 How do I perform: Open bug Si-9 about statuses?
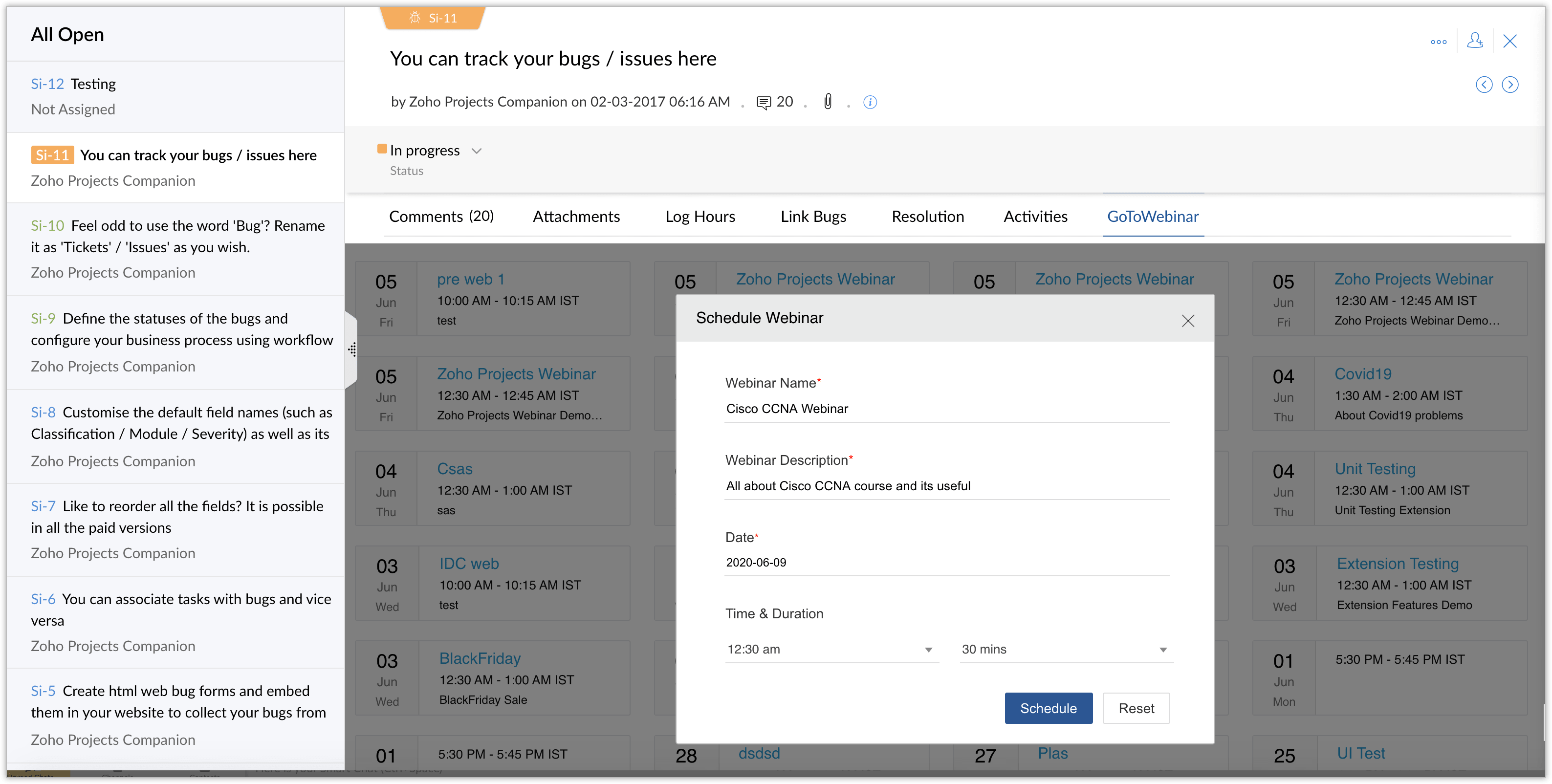click(175, 342)
